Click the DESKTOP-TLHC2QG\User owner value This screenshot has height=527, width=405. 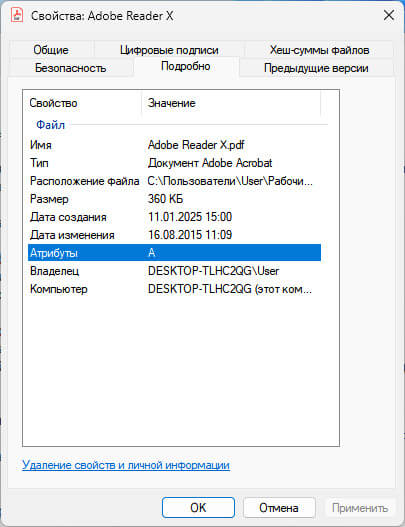click(213, 271)
